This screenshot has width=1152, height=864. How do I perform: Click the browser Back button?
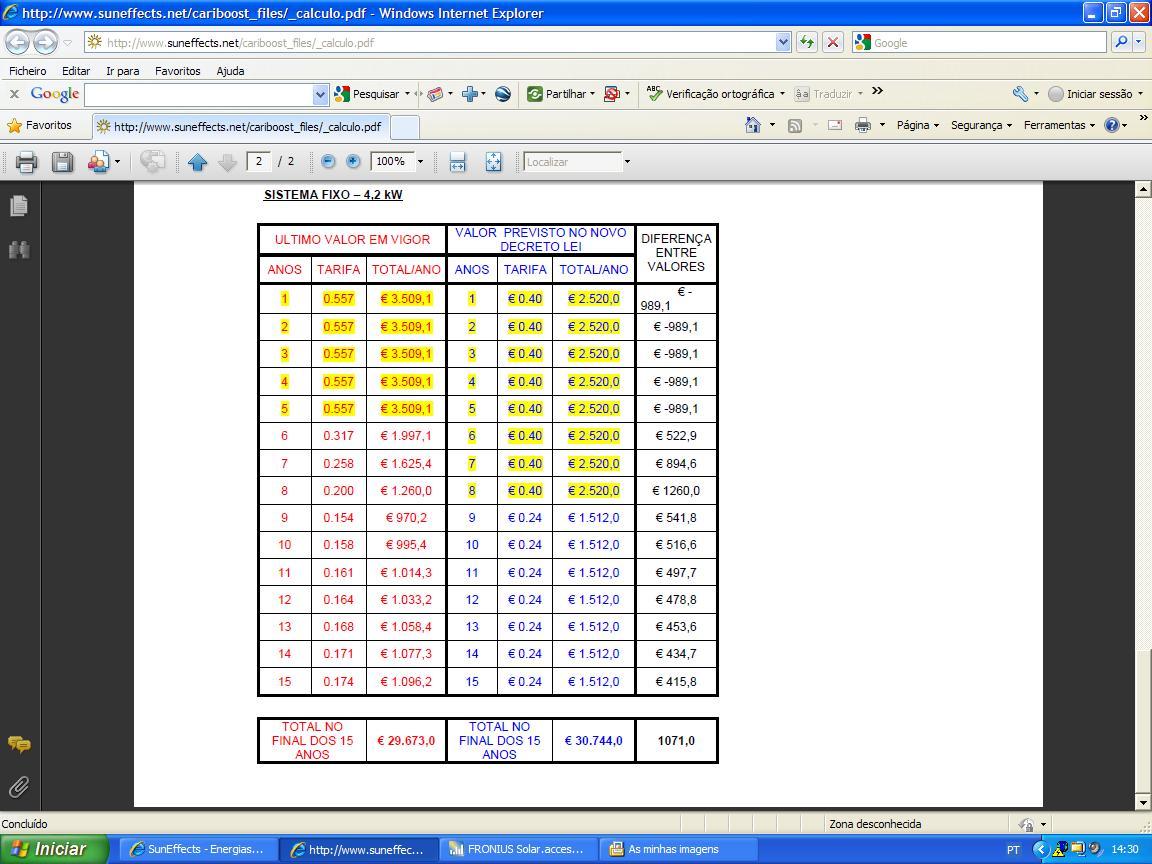(18, 43)
